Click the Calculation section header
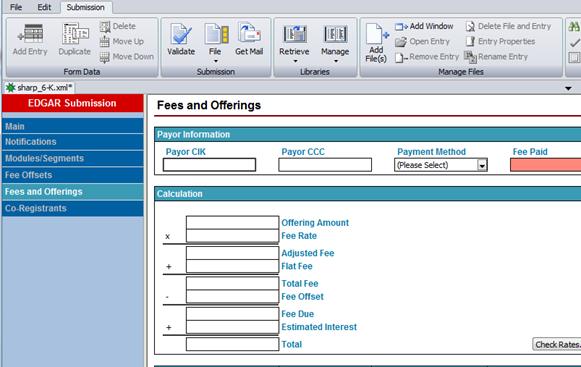 (x=368, y=194)
